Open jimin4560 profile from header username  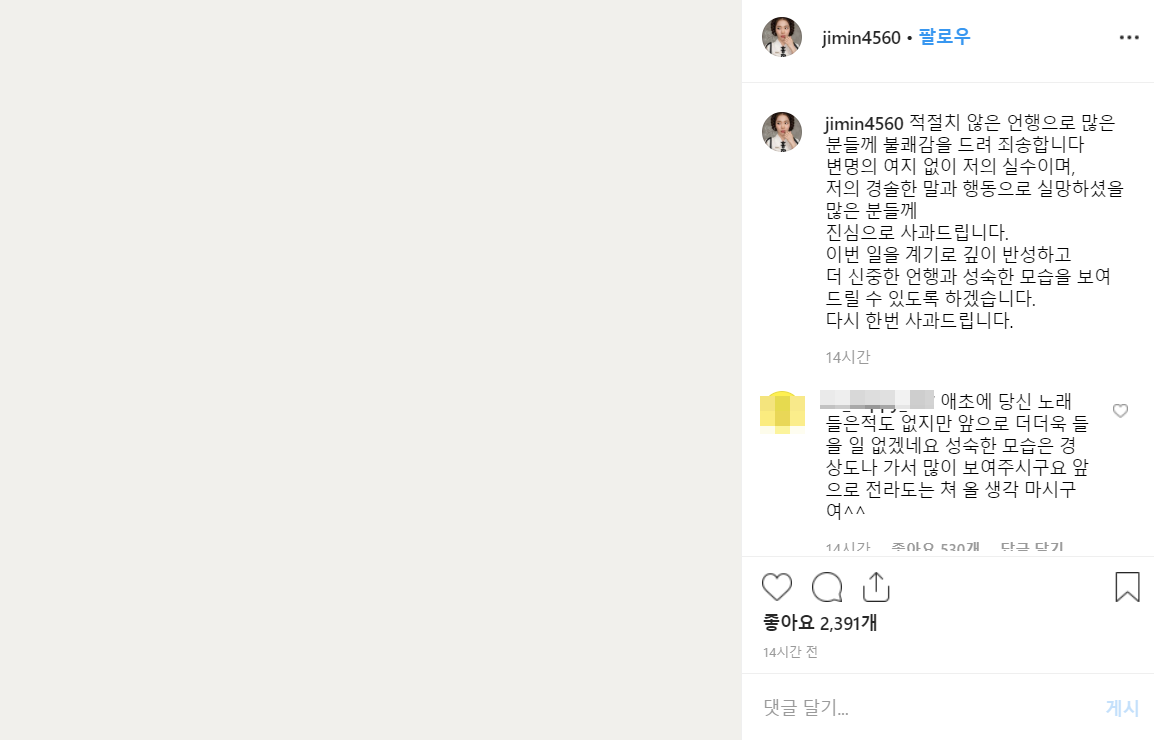861,38
